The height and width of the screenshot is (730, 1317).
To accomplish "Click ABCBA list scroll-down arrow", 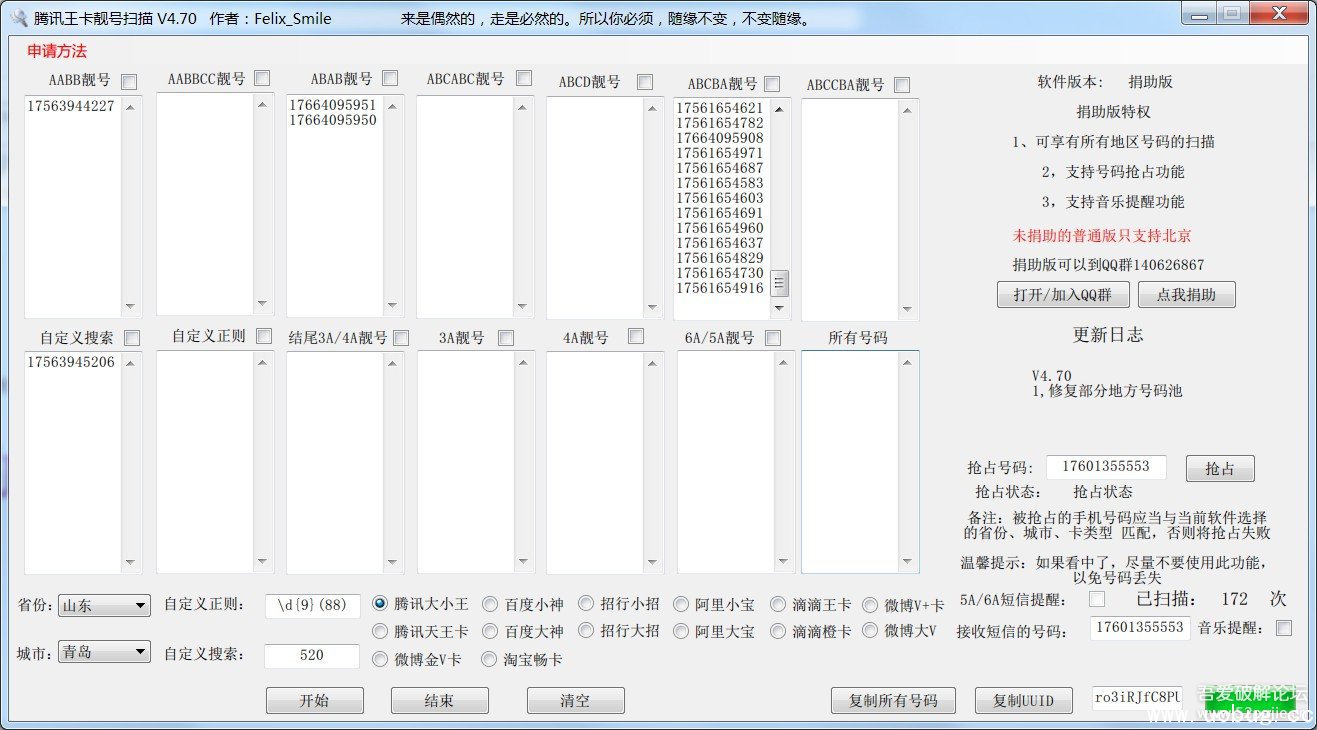I will point(779,309).
